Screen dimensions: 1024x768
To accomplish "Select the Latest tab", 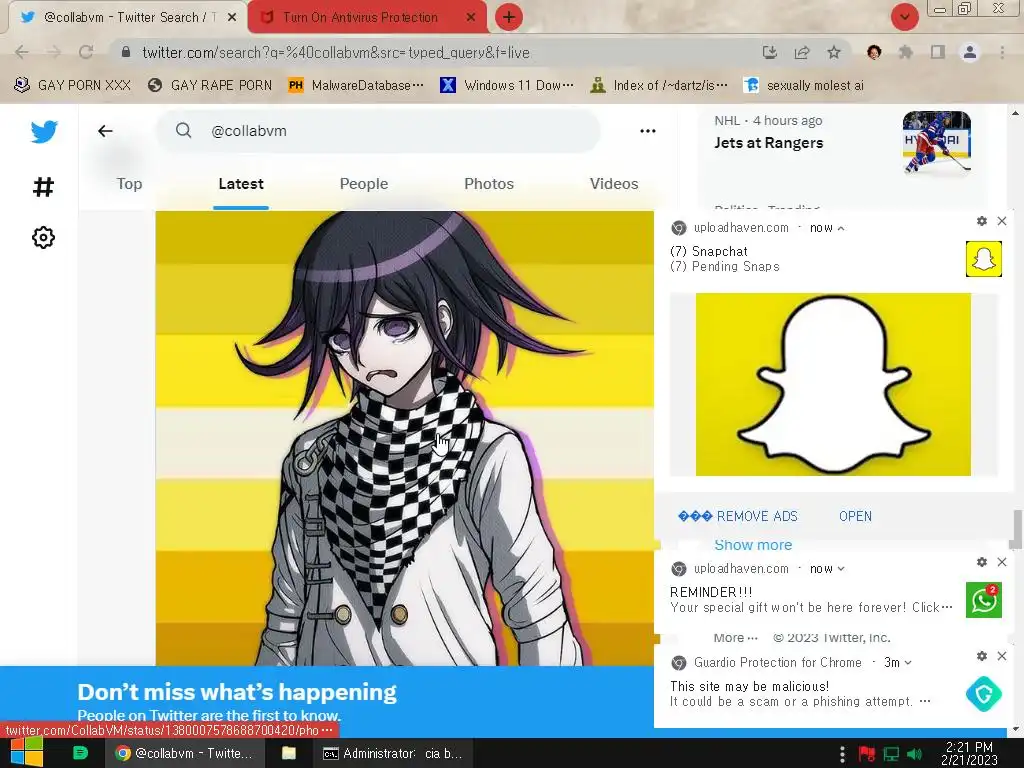I will click(241, 184).
